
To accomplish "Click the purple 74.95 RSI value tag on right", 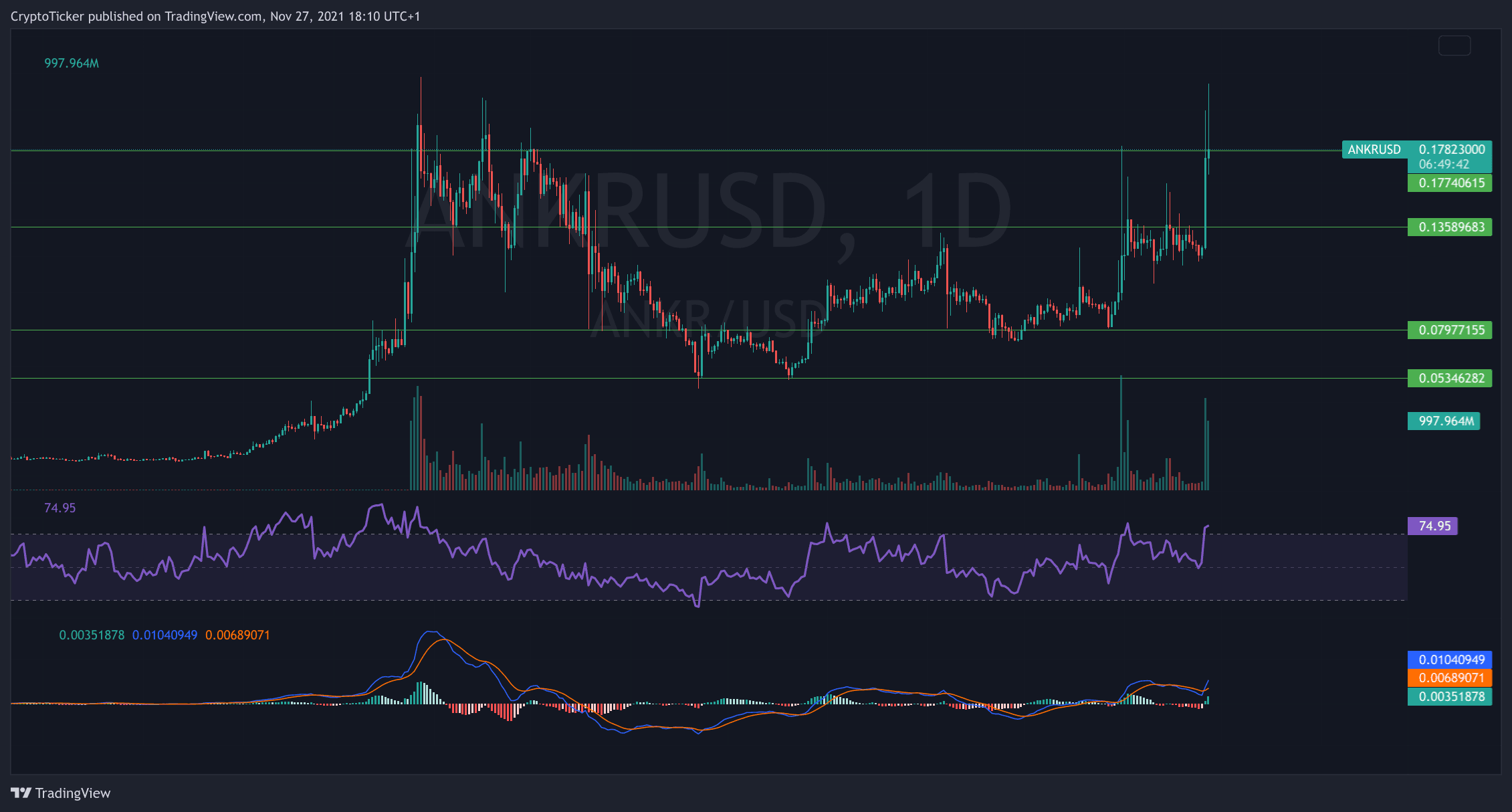I will (1434, 526).
